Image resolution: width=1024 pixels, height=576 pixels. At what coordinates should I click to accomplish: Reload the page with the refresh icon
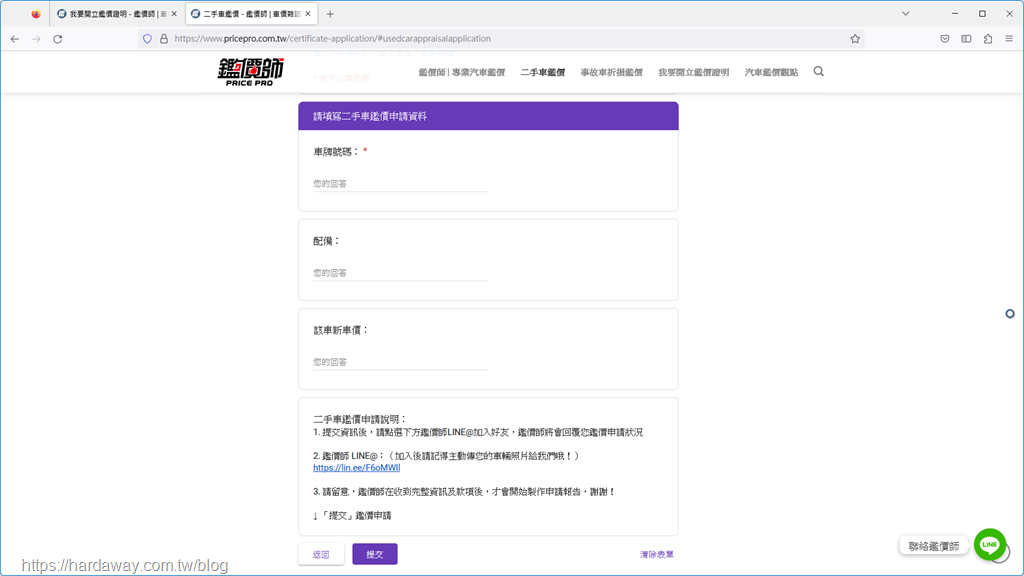click(58, 39)
